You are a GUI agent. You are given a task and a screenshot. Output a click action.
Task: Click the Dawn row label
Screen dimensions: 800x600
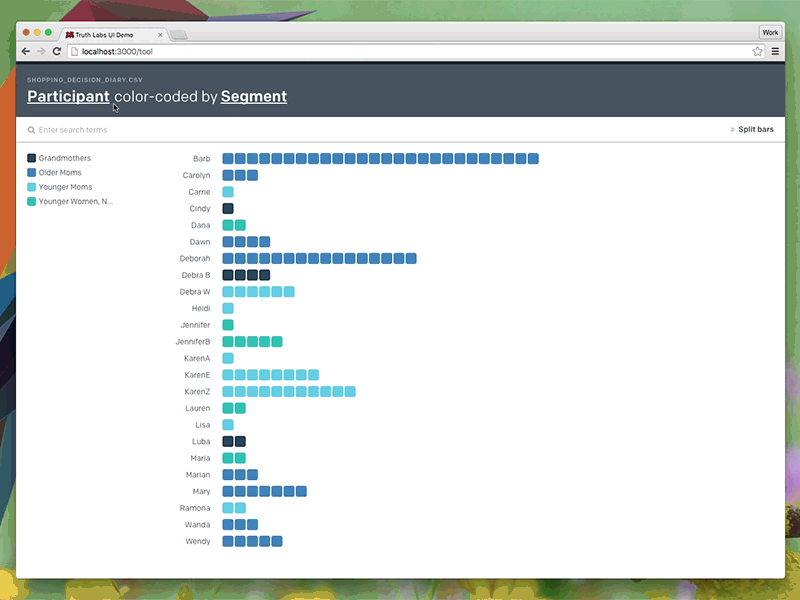click(200, 242)
